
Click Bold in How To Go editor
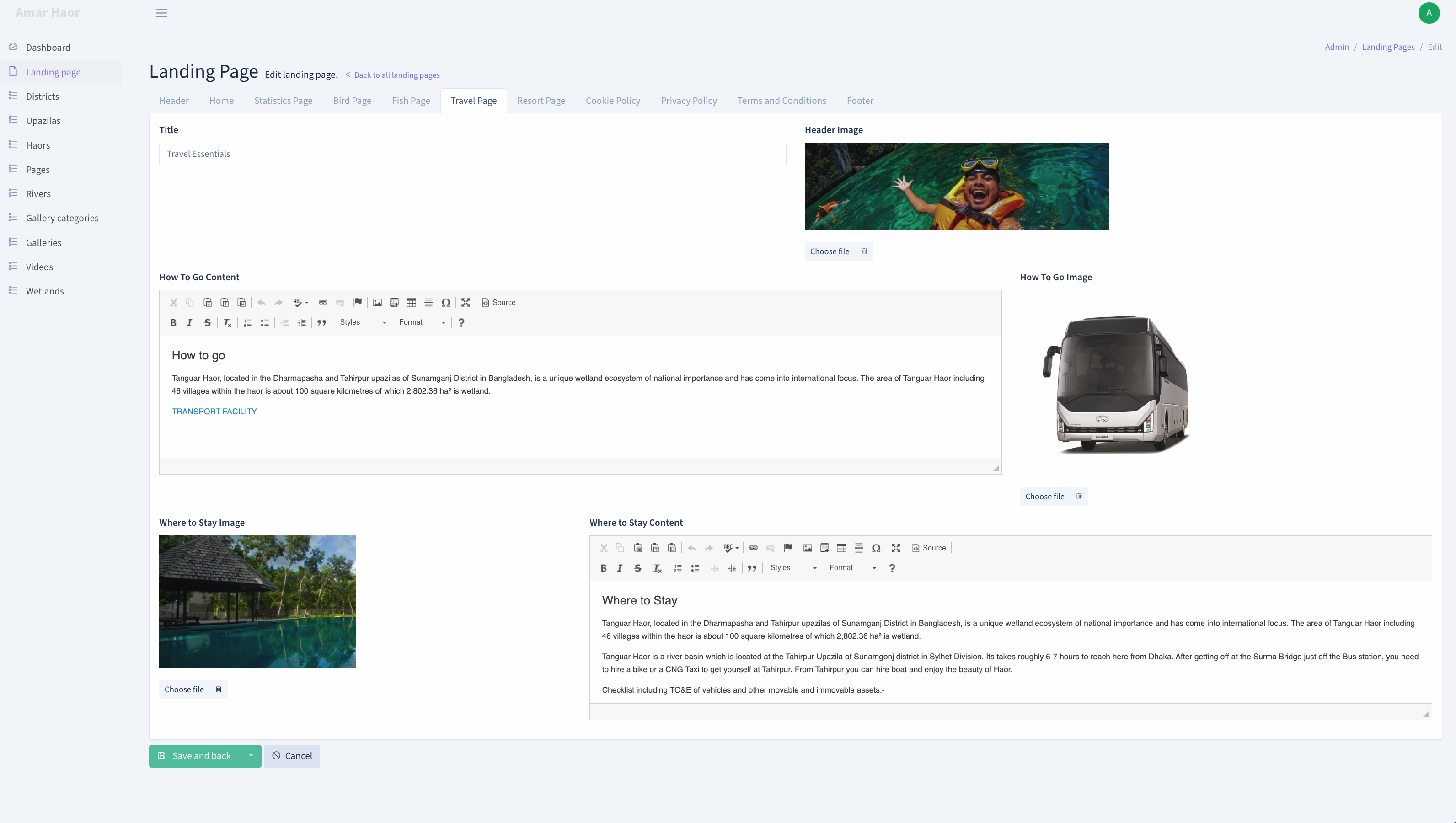tap(173, 323)
